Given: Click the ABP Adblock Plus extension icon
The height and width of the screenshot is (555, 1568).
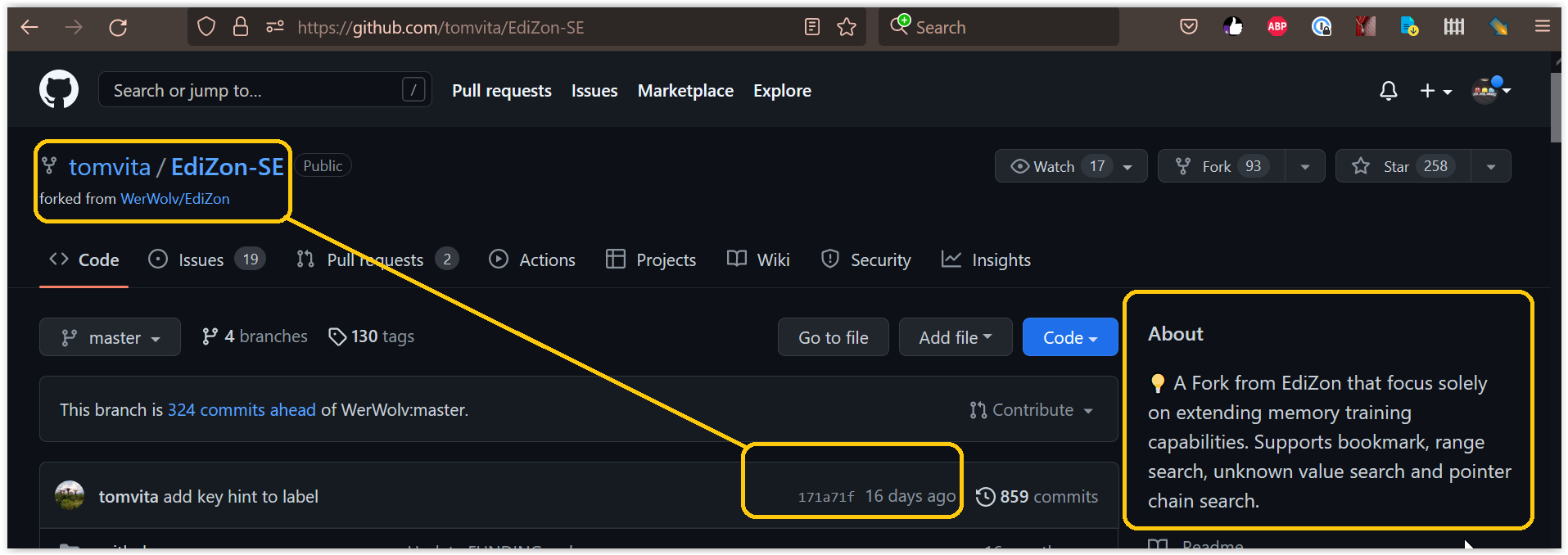Looking at the screenshot, I should pos(1277,27).
